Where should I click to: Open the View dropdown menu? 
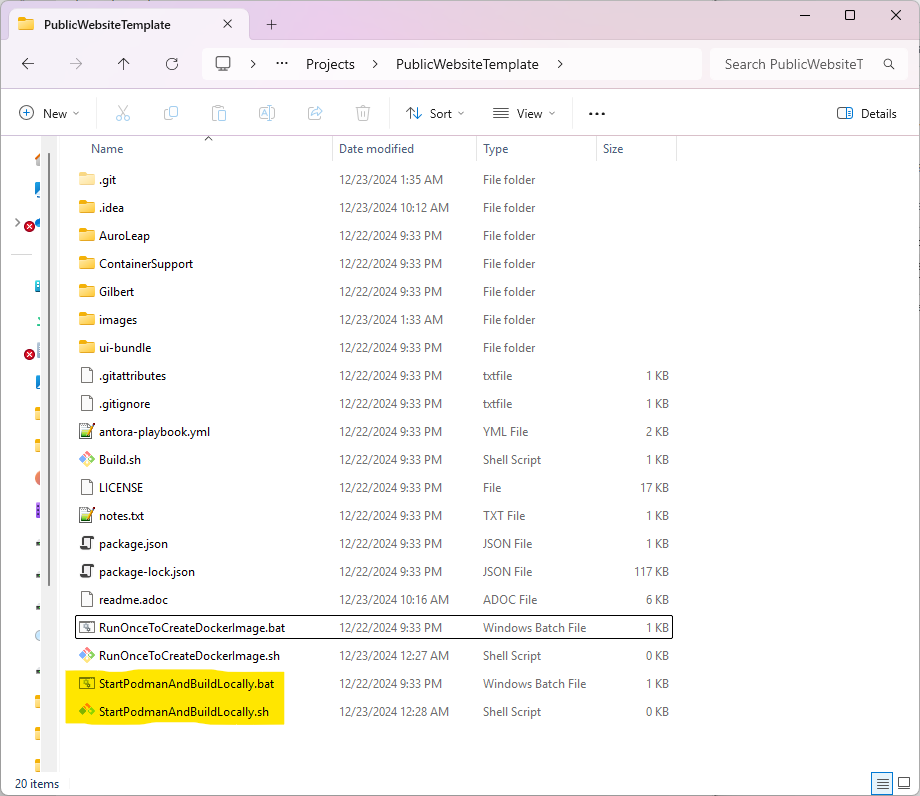tap(524, 114)
